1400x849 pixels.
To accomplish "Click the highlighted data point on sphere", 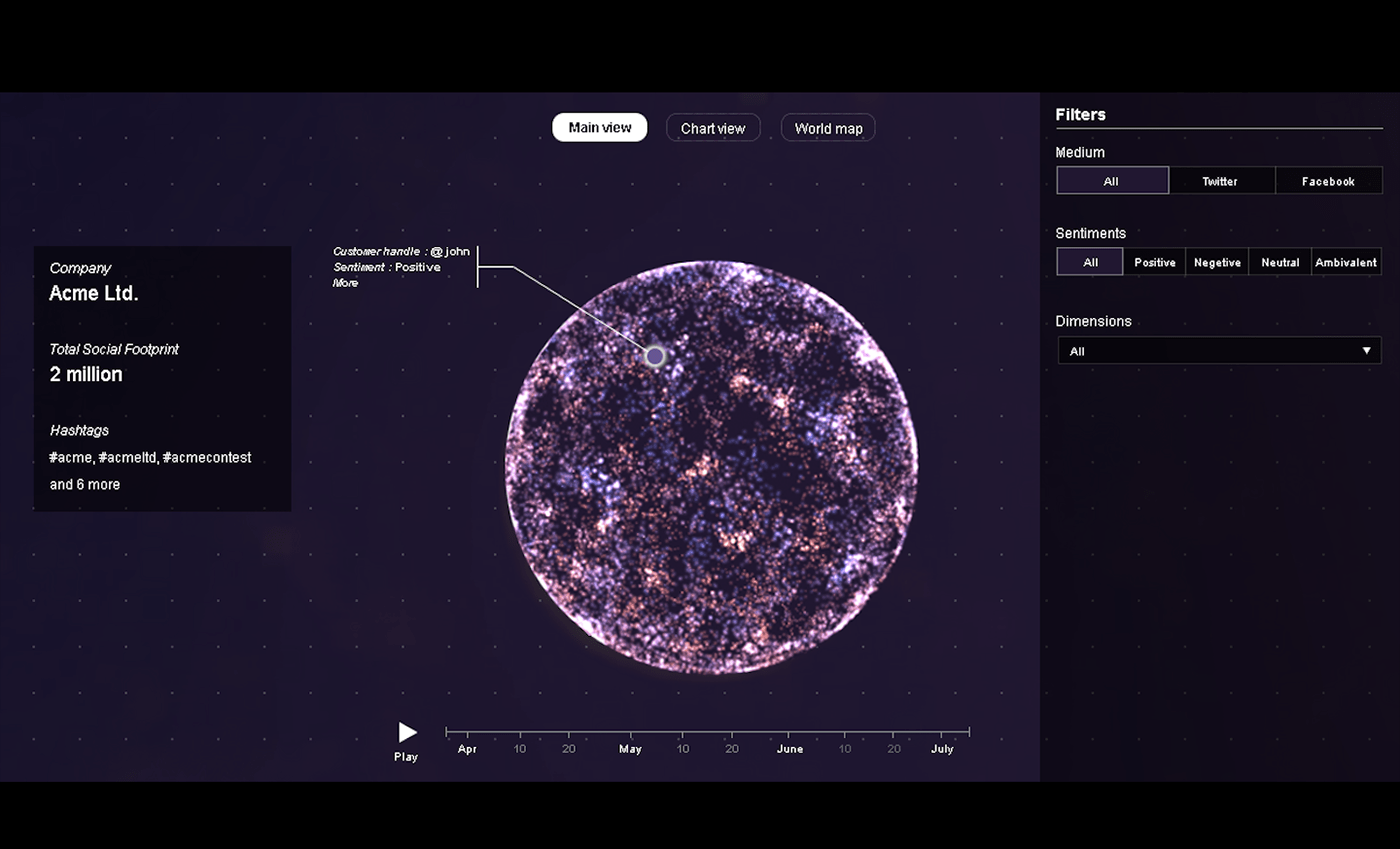I will click(x=655, y=356).
